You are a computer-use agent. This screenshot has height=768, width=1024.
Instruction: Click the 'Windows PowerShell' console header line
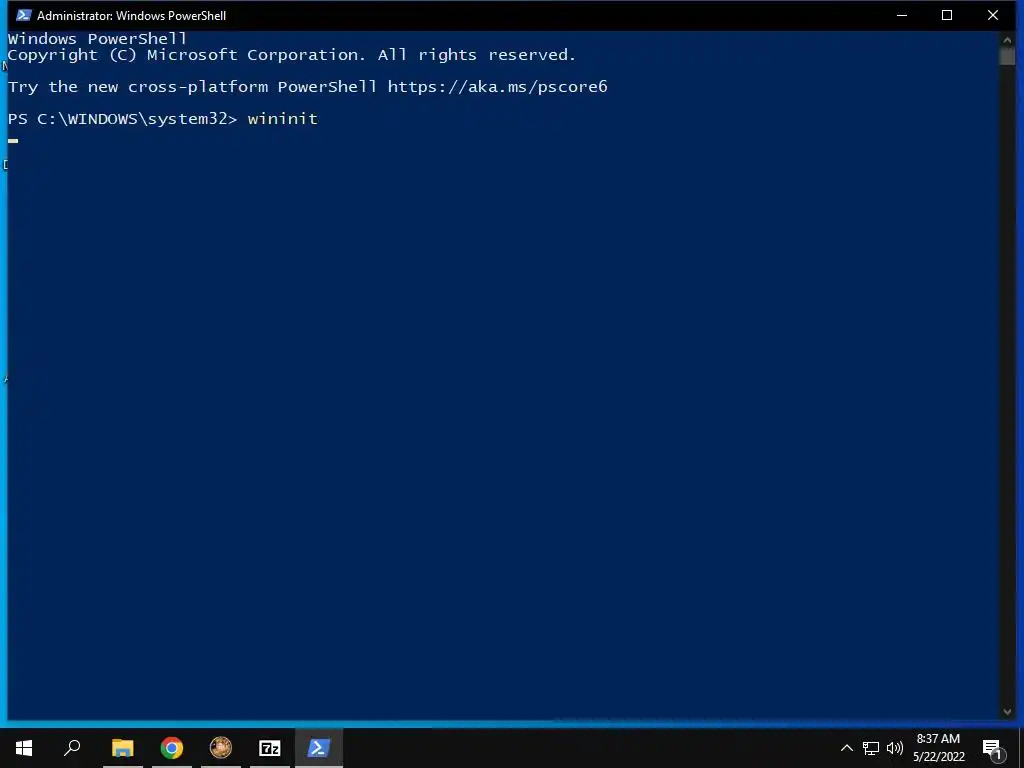[97, 39]
